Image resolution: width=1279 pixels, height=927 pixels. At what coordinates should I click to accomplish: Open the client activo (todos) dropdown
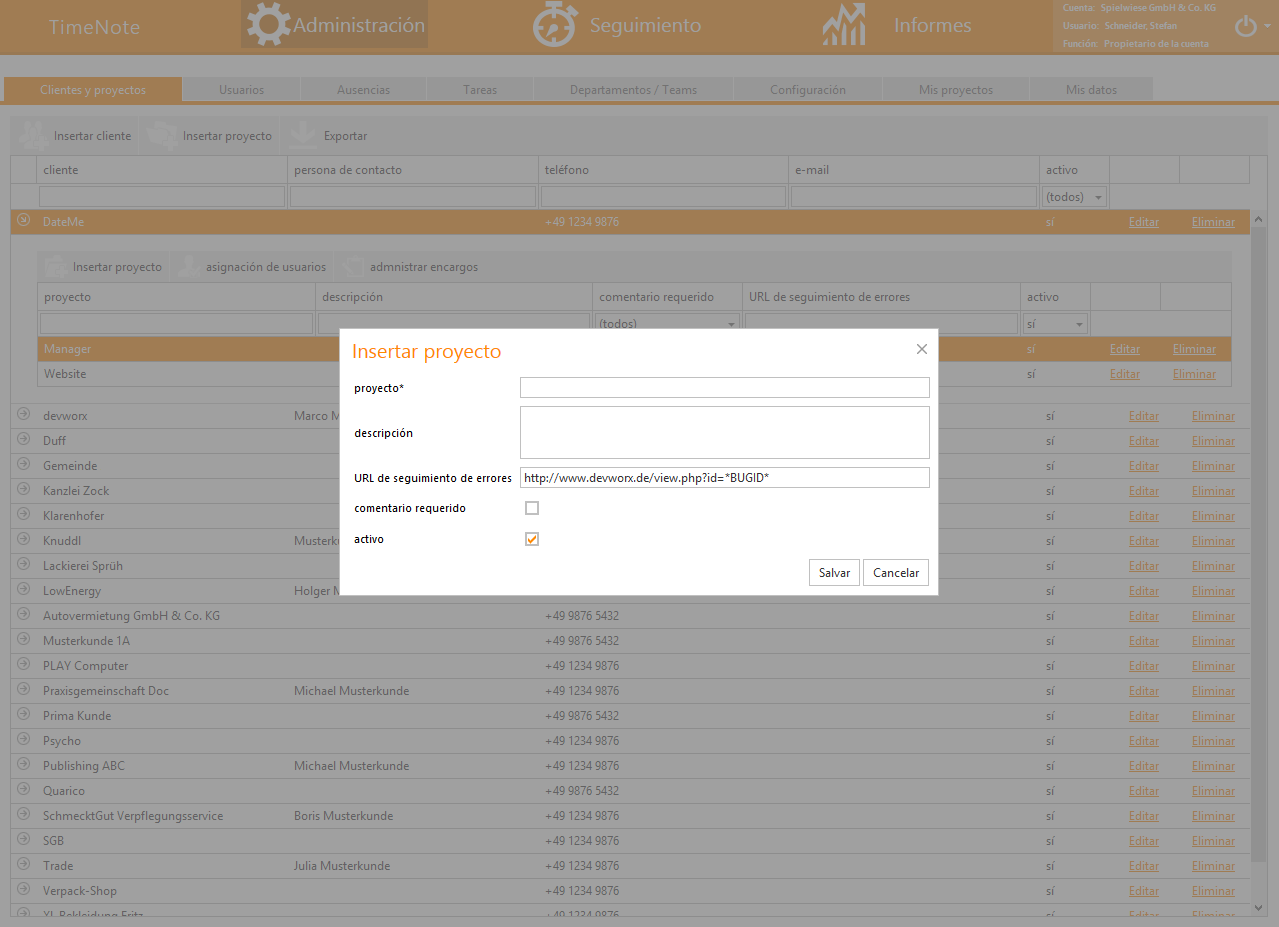click(1074, 197)
